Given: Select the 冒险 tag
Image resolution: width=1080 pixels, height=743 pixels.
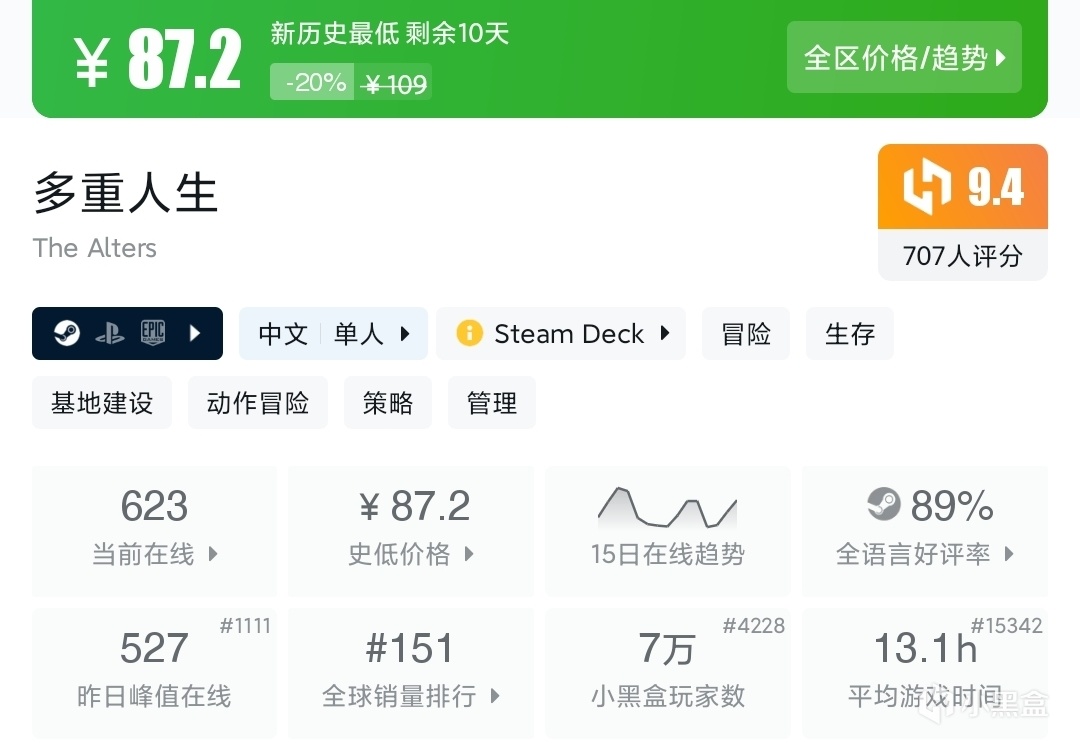Looking at the screenshot, I should [746, 333].
